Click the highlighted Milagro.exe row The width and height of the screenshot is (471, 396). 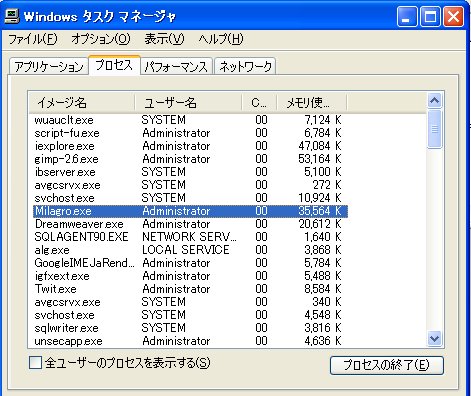pyautogui.click(x=190, y=211)
